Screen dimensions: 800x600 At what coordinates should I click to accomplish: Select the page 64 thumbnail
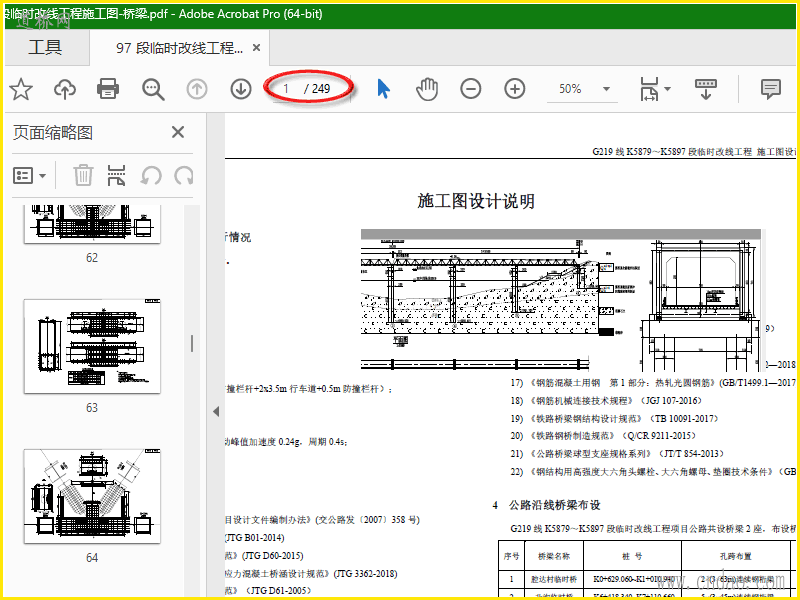(92, 496)
